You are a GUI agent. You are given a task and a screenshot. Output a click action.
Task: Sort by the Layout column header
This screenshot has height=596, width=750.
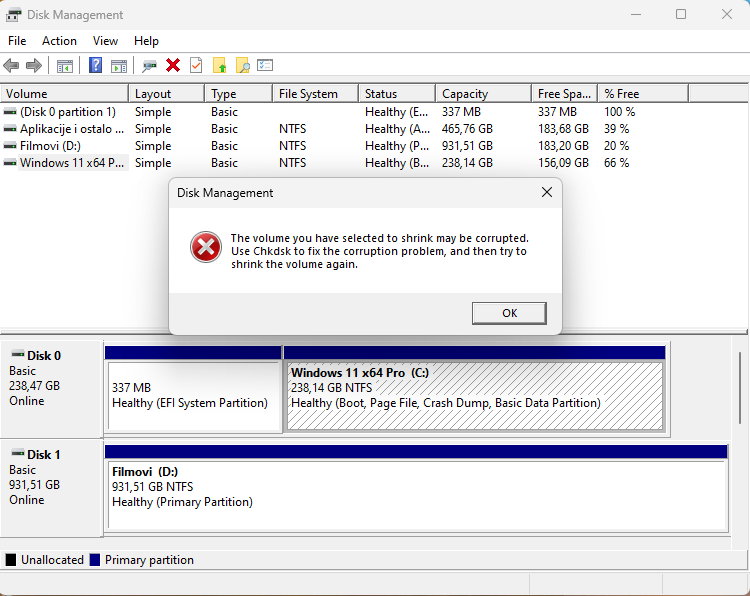click(166, 94)
